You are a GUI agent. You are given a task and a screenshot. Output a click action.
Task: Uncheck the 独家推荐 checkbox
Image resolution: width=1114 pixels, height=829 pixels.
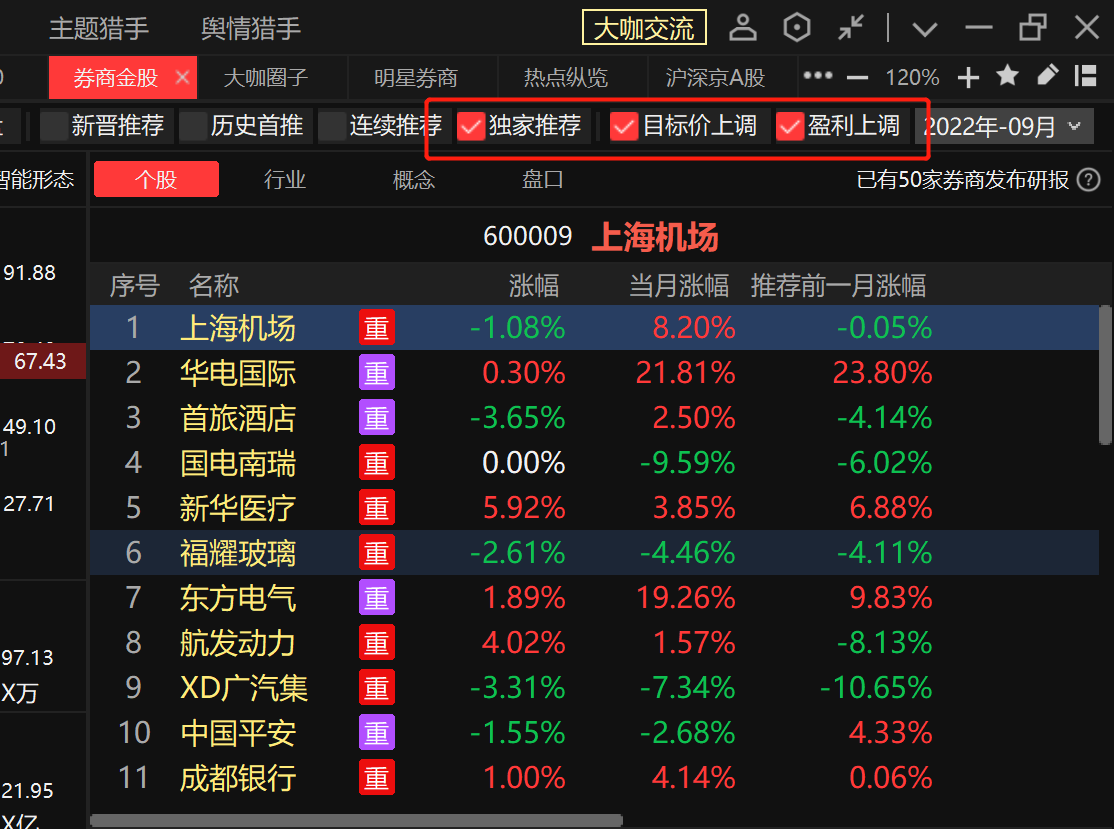click(x=471, y=126)
